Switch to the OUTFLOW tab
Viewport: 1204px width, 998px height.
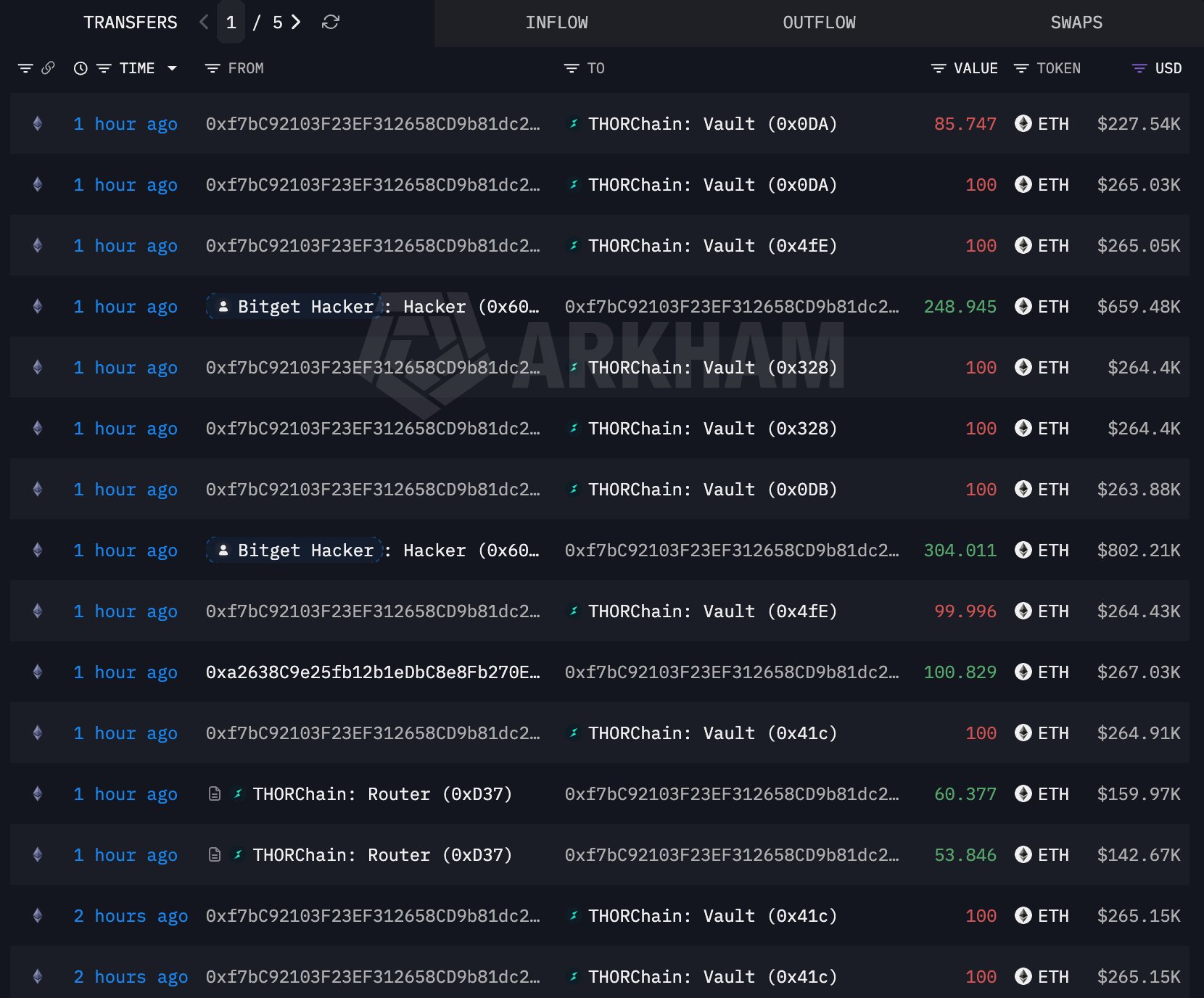click(819, 22)
